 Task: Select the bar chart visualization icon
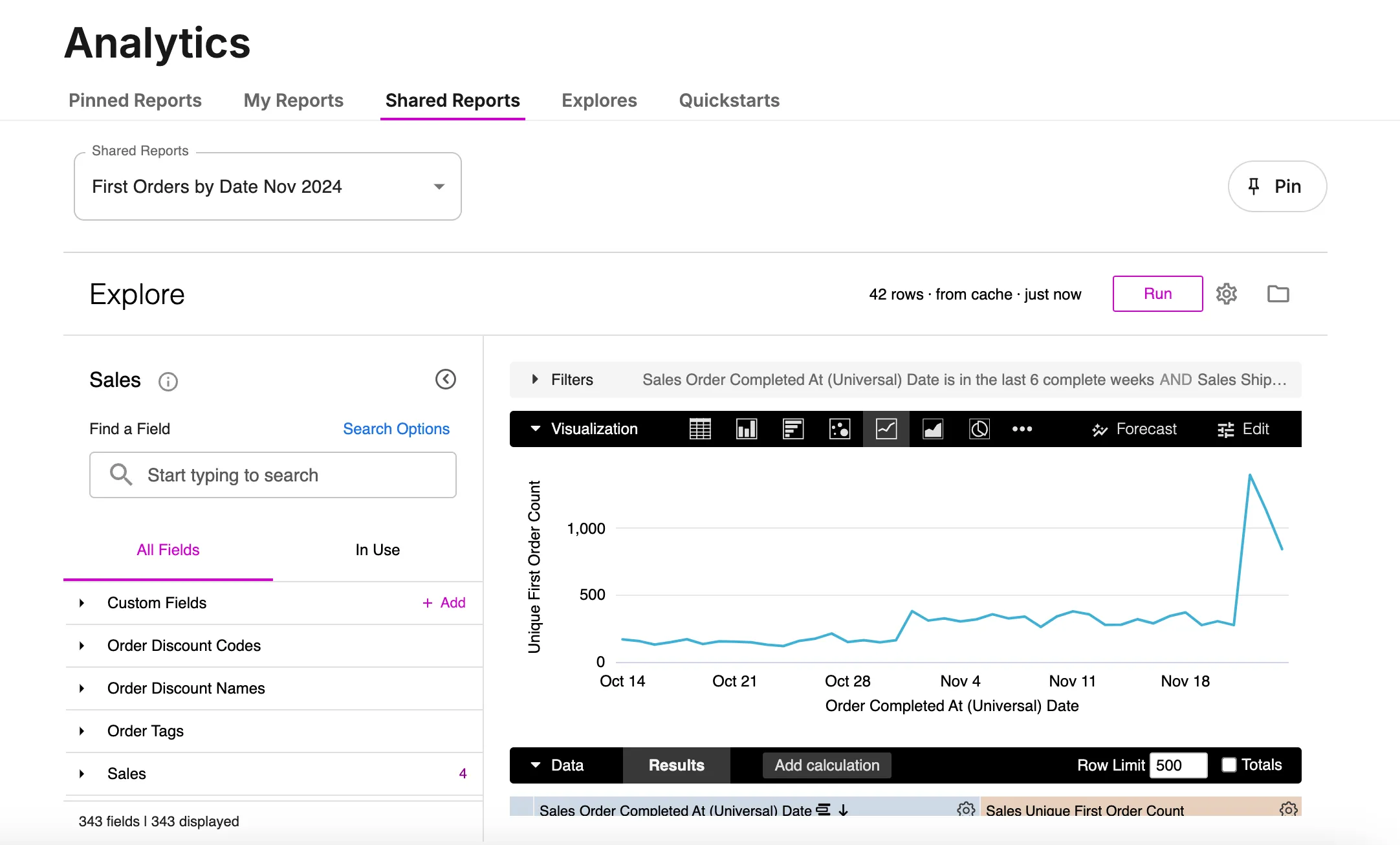tap(793, 429)
